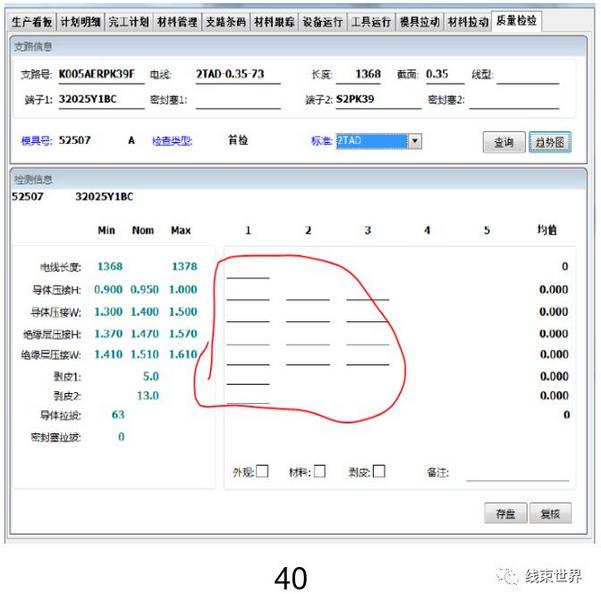
Task: Select the 材料管理 tab
Action: (x=177, y=21)
